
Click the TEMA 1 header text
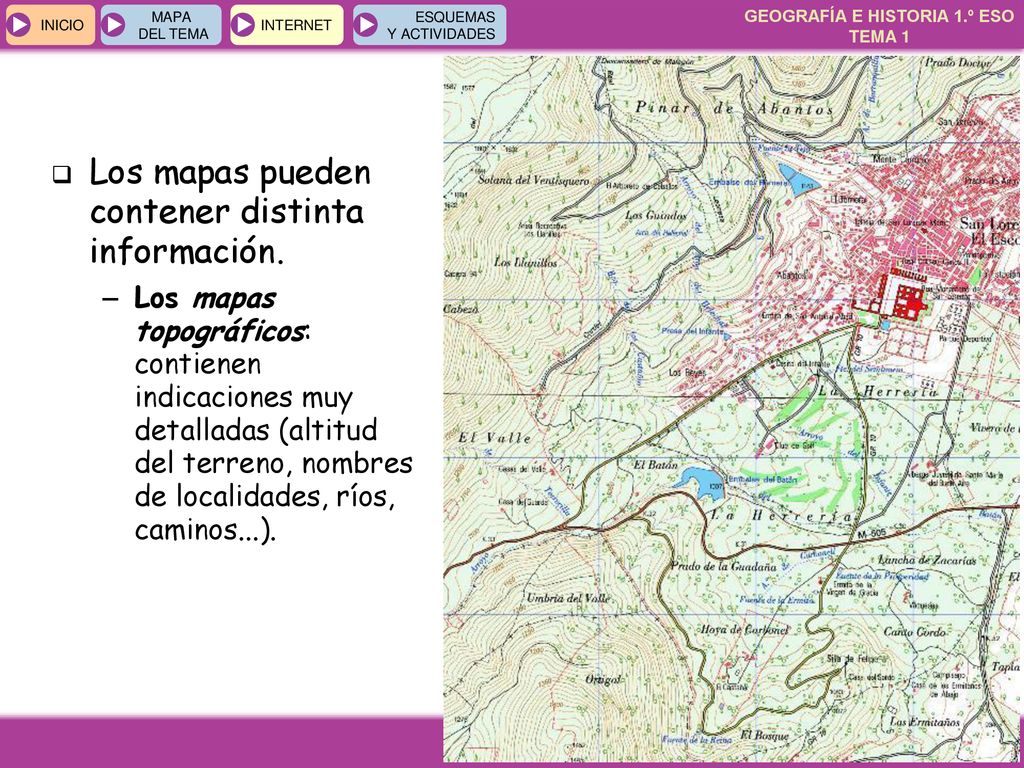pos(879,37)
